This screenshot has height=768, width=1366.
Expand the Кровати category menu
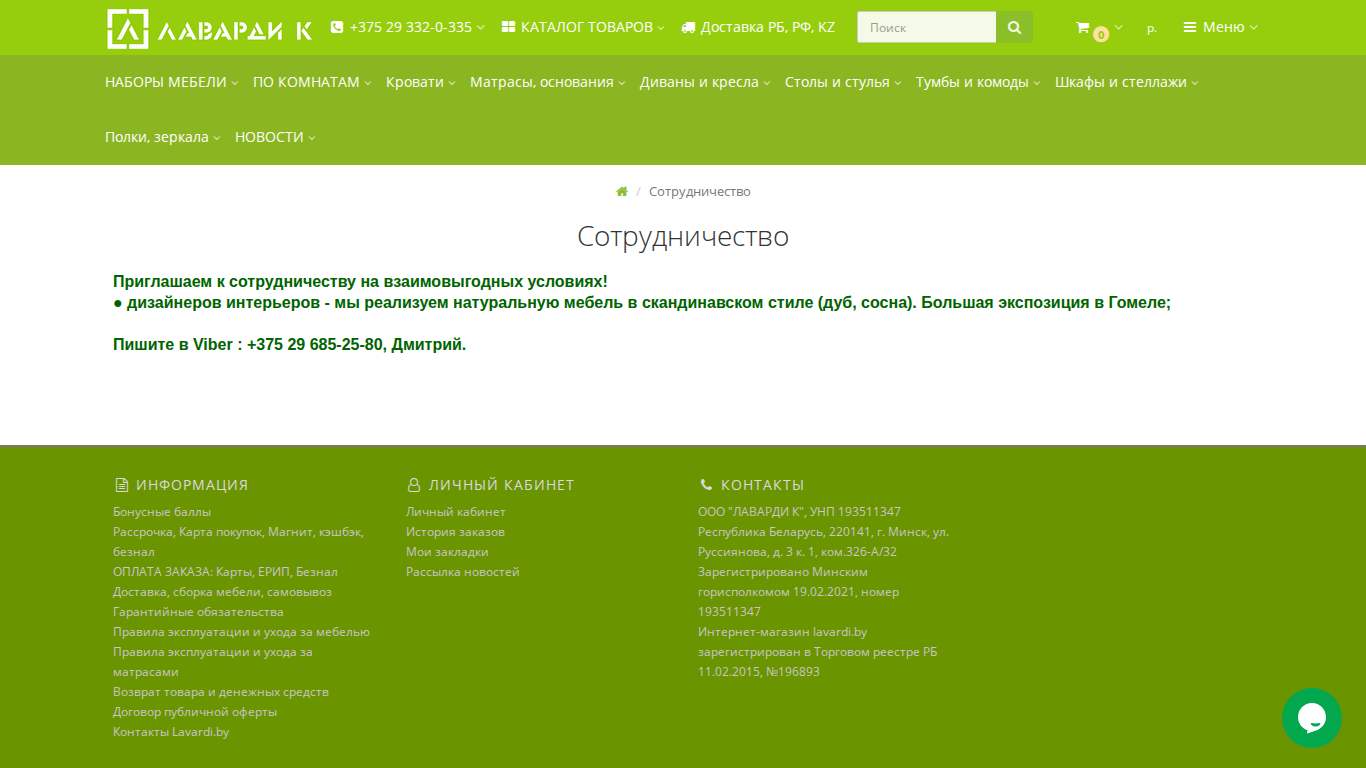point(421,82)
